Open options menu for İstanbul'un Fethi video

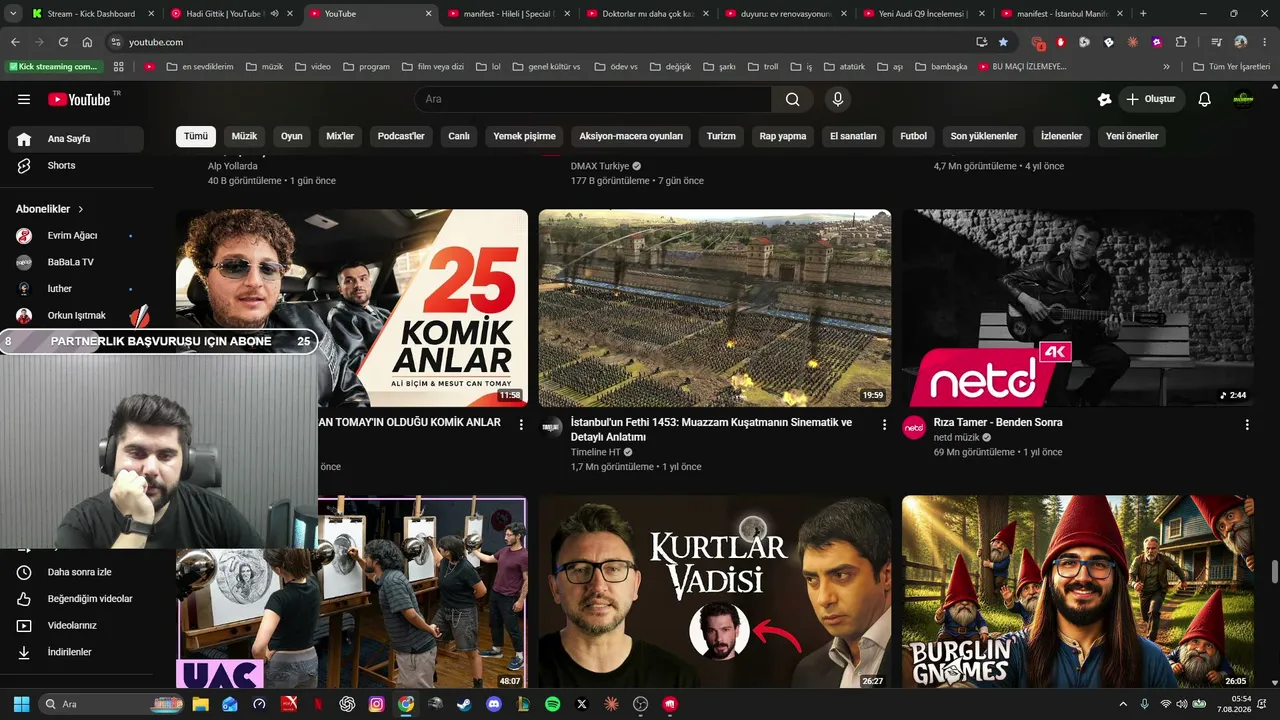pos(884,425)
